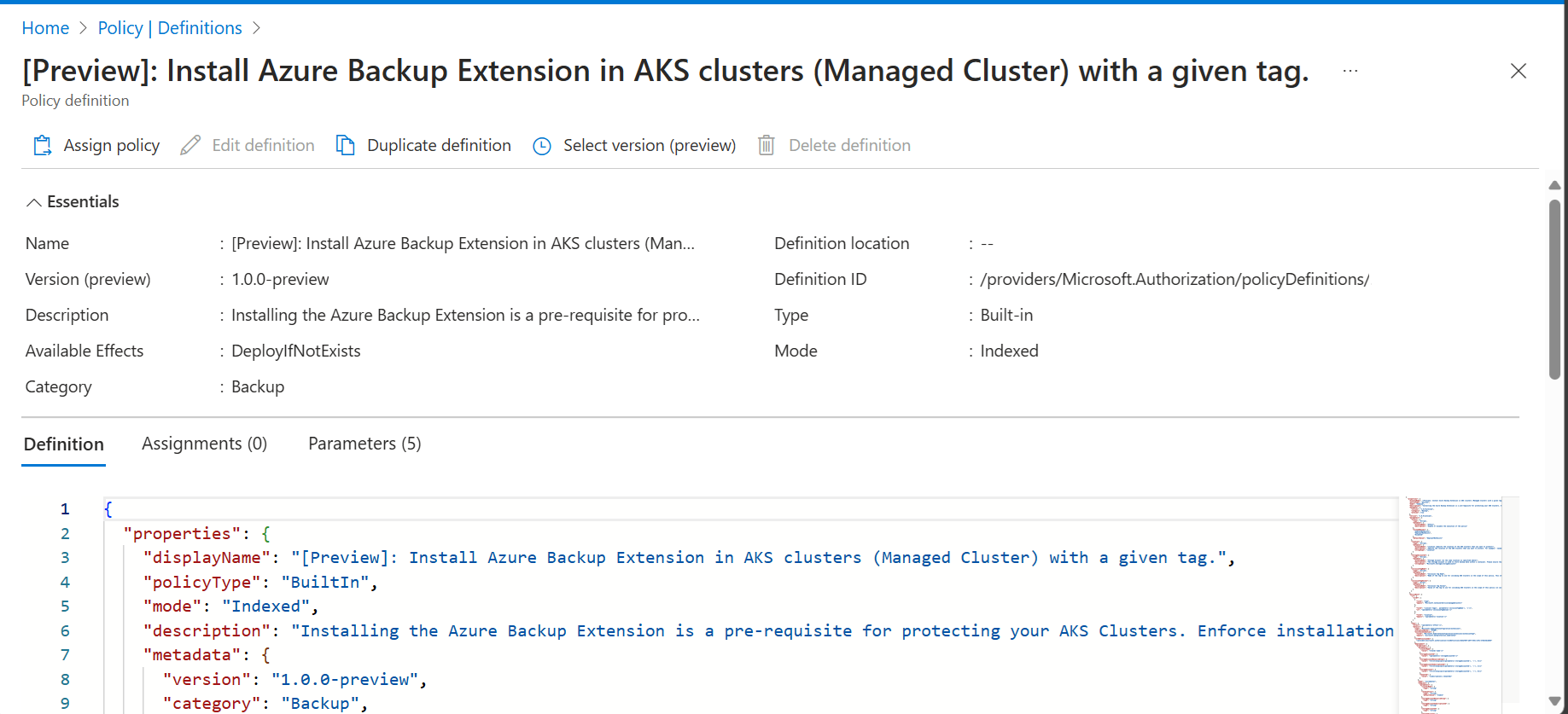
Task: Click line number 7 in code editor
Action: (x=65, y=655)
